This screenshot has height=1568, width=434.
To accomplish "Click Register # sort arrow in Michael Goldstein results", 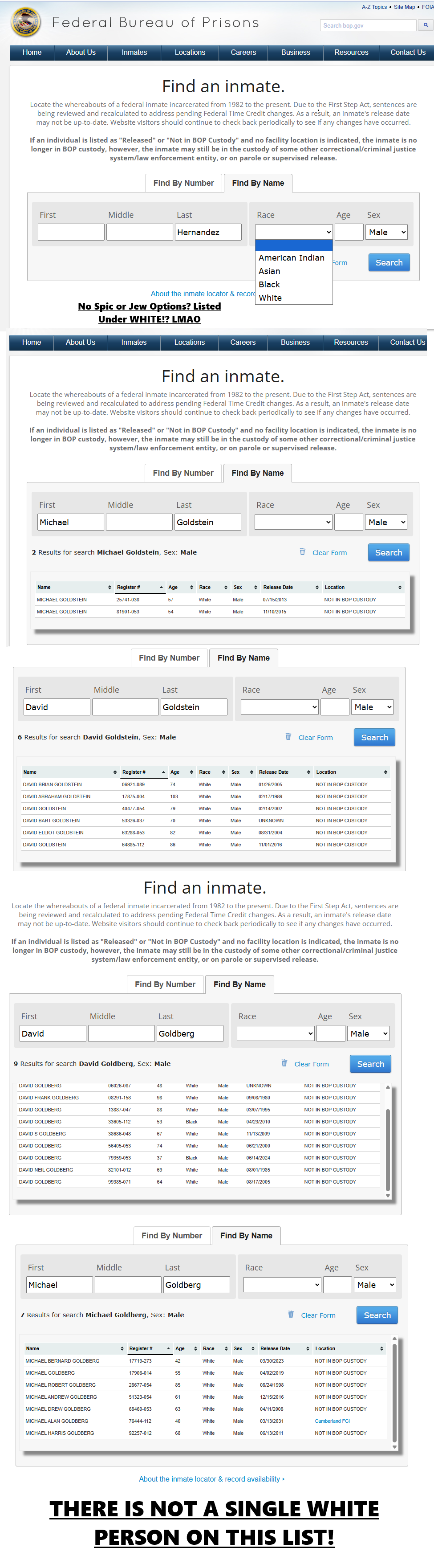I will (161, 588).
